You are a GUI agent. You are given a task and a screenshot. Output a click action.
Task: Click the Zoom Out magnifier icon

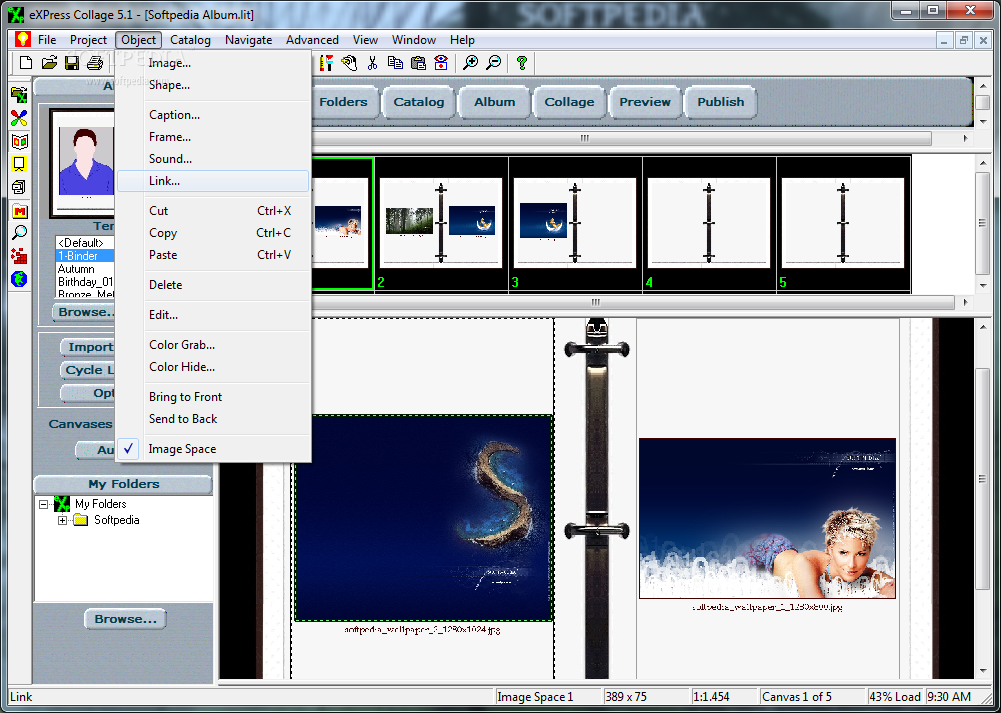[x=493, y=63]
